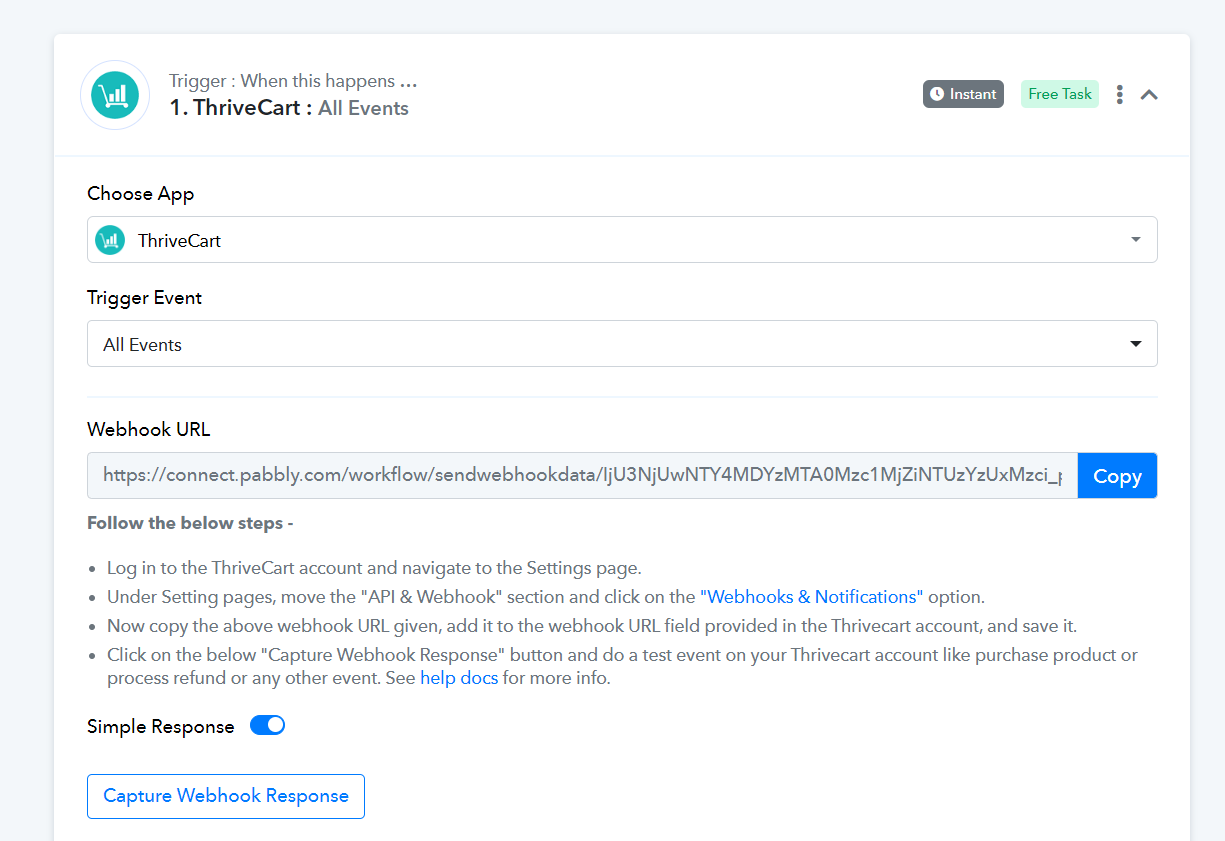
Task: Click the Follow the below steps heading
Action: (190, 523)
